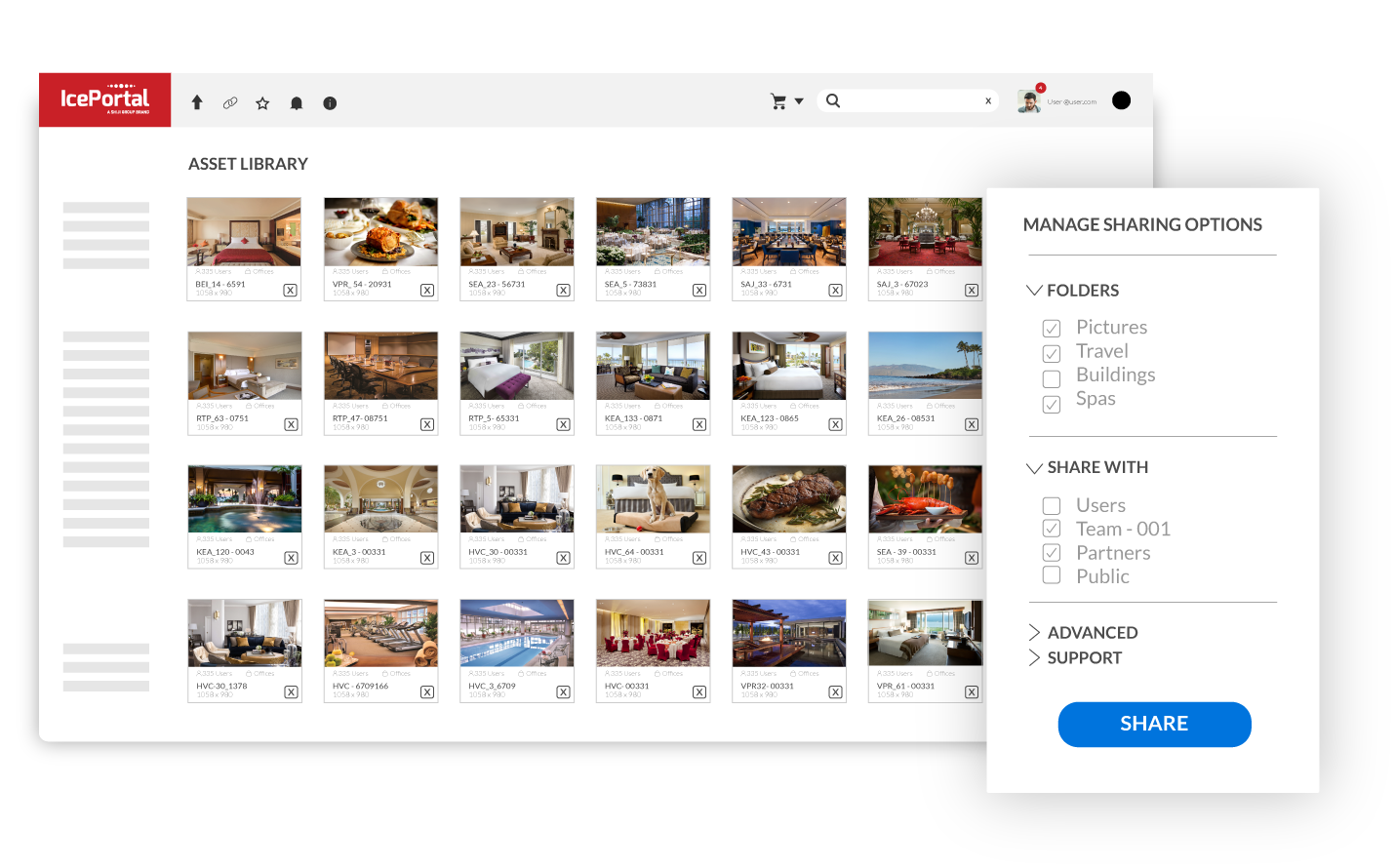
Task: Remove asset RTP_5 - 65331 with its X
Action: [x=563, y=424]
